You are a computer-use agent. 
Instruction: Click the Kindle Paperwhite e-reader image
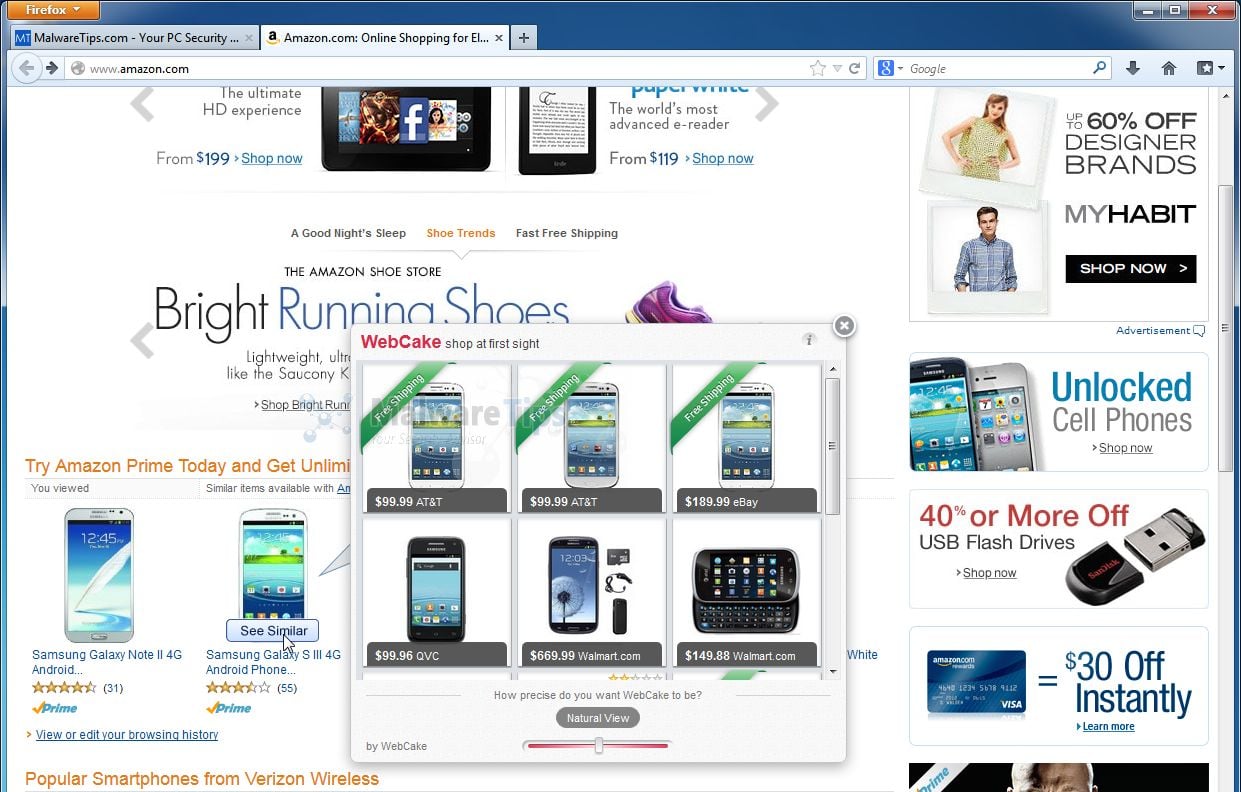coord(558,130)
